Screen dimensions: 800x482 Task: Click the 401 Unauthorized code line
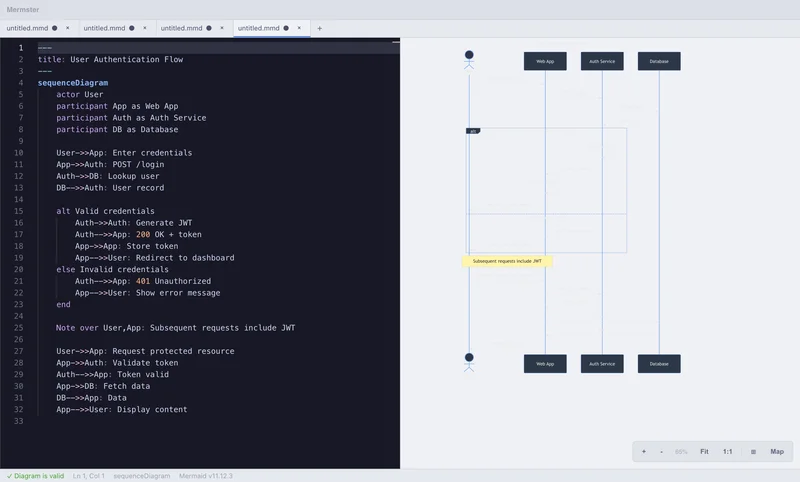(143, 281)
